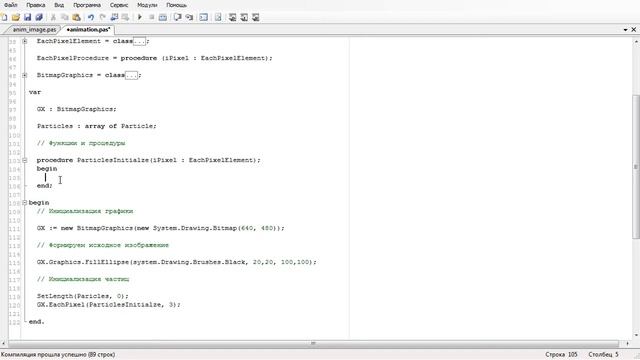Place cursor on the 'var' keyword line
Image resolution: width=640 pixels, height=360 pixels.
[35, 92]
